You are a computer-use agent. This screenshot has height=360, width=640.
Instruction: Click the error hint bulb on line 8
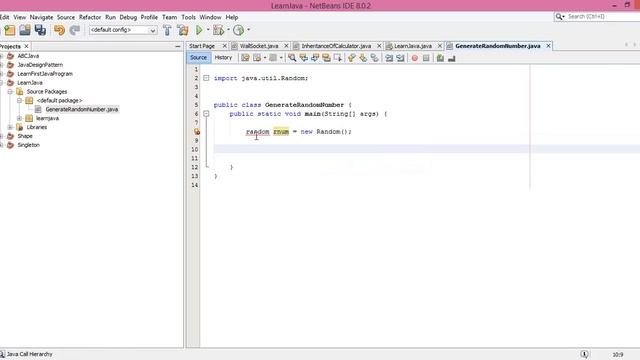(x=197, y=131)
